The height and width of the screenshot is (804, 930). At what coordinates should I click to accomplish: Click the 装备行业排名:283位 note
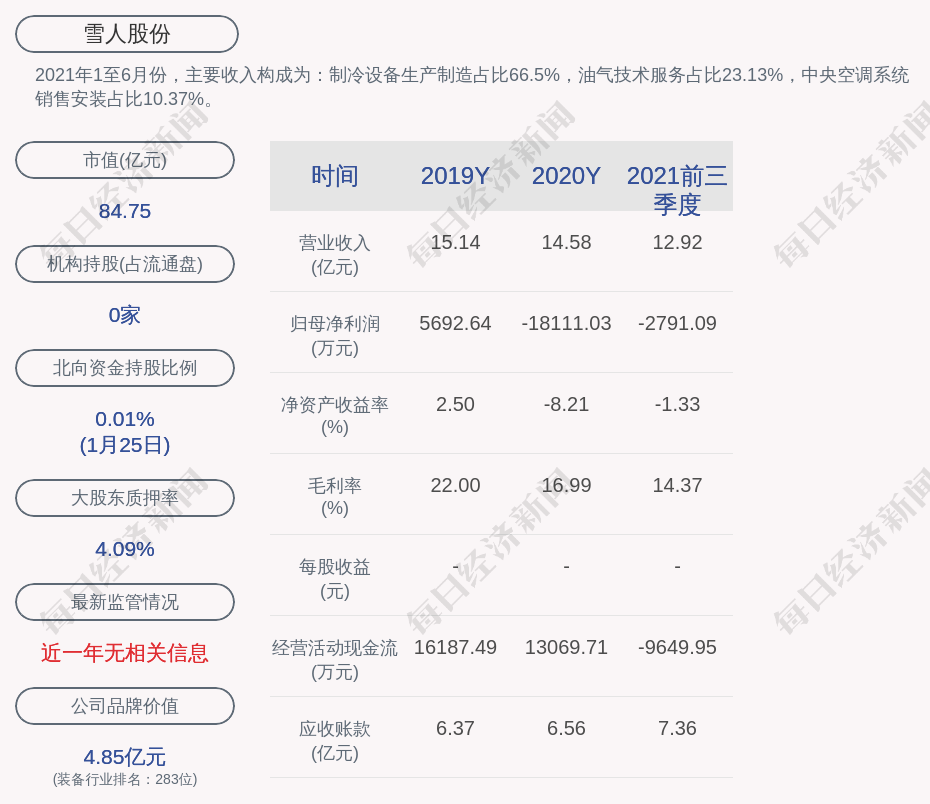(x=125, y=779)
